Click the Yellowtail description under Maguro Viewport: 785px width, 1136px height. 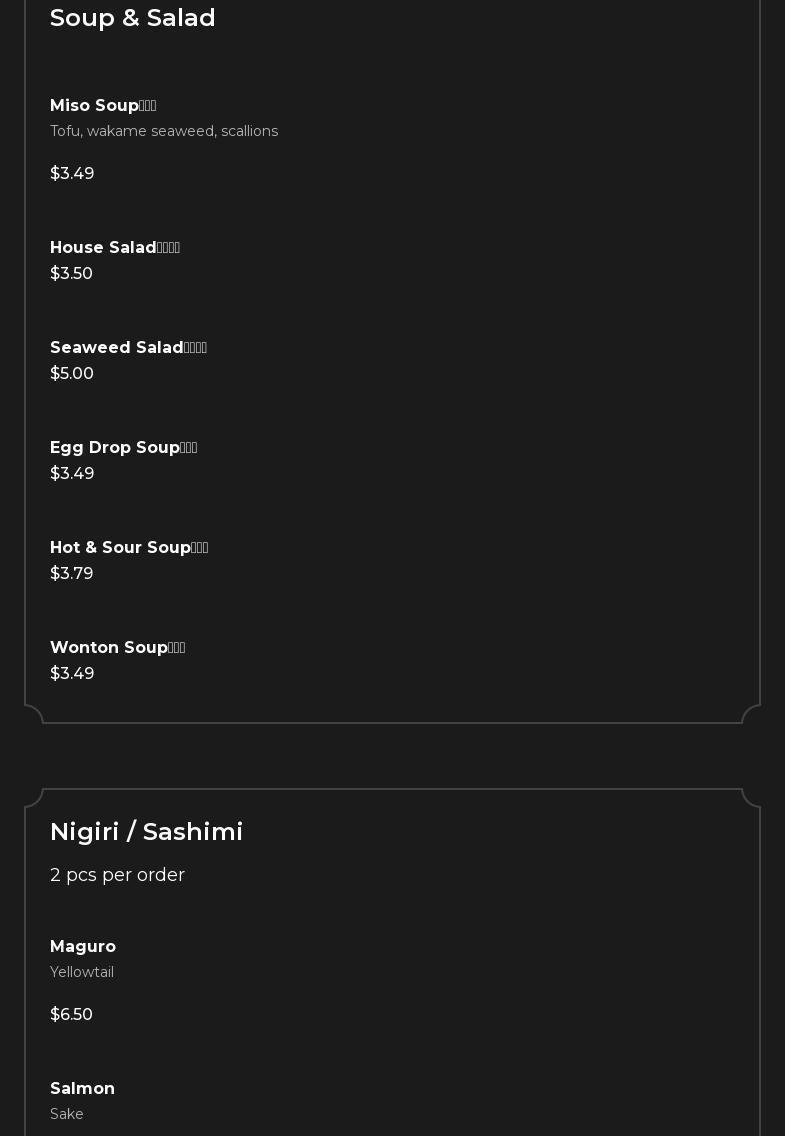tap(82, 973)
